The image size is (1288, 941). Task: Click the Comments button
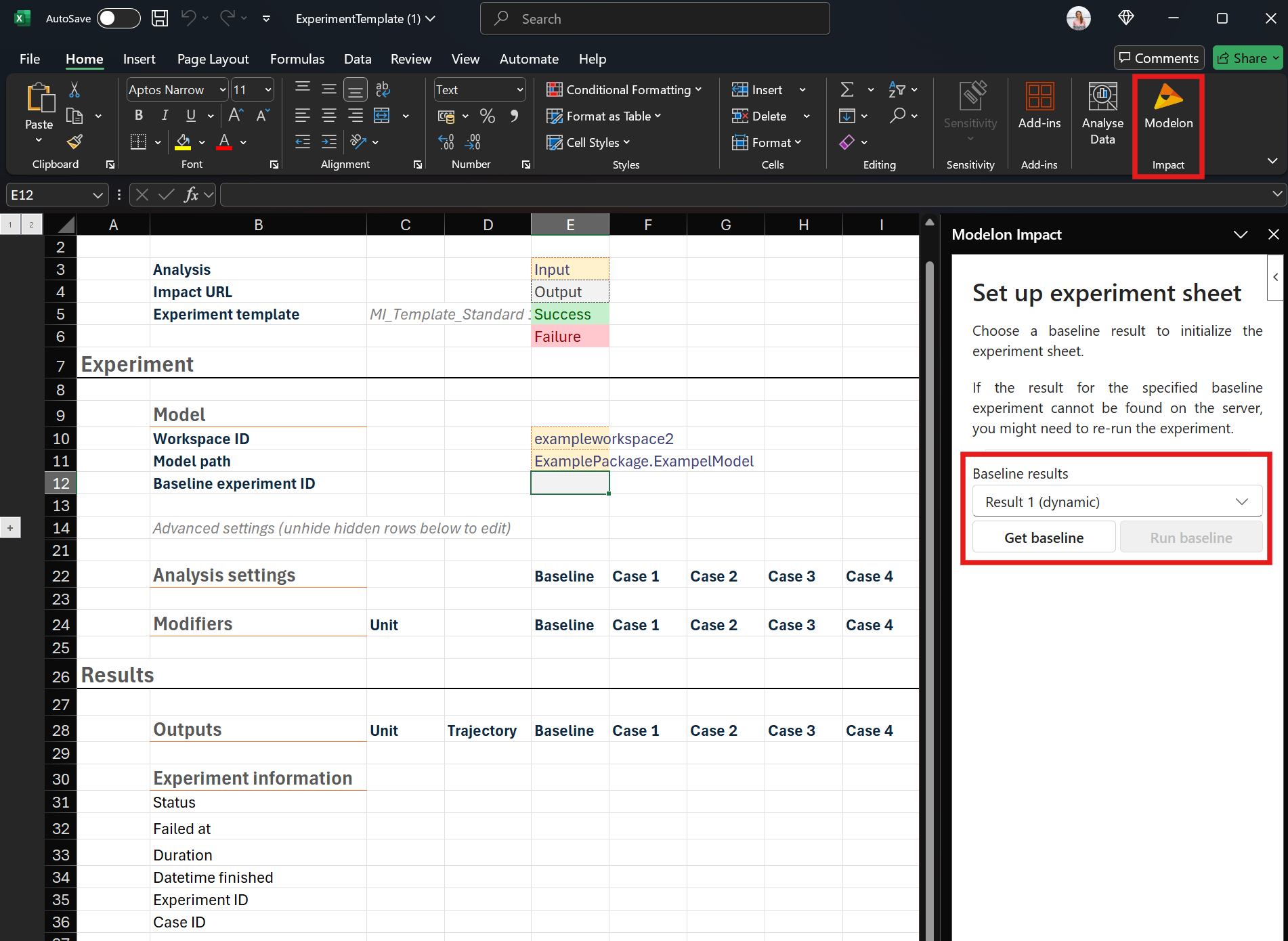pos(1159,58)
